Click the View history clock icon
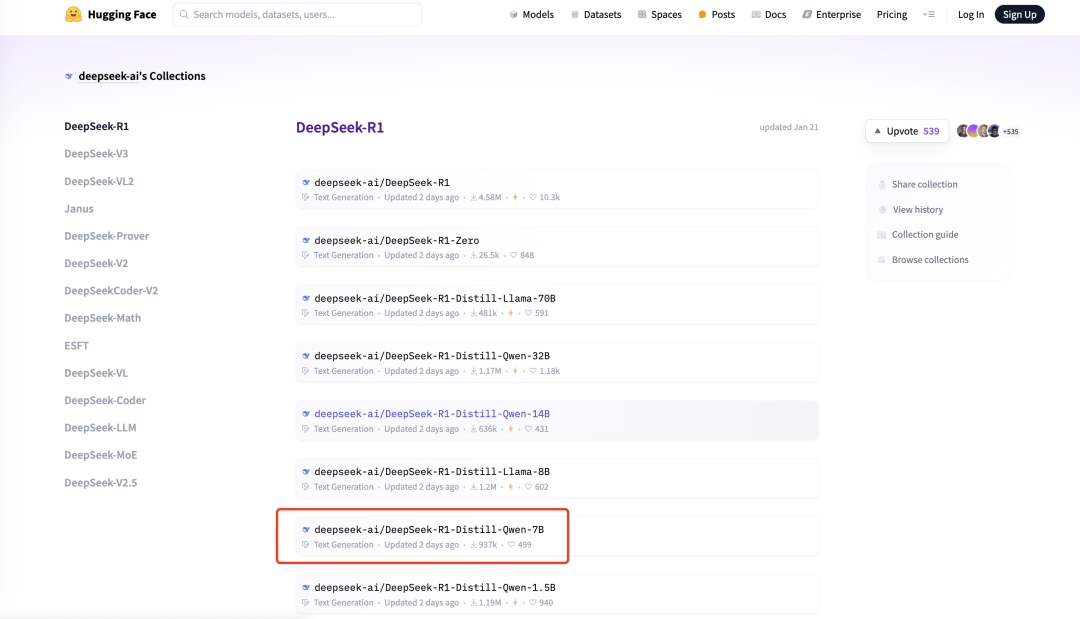The width and height of the screenshot is (1080, 619). pyautogui.click(x=882, y=209)
